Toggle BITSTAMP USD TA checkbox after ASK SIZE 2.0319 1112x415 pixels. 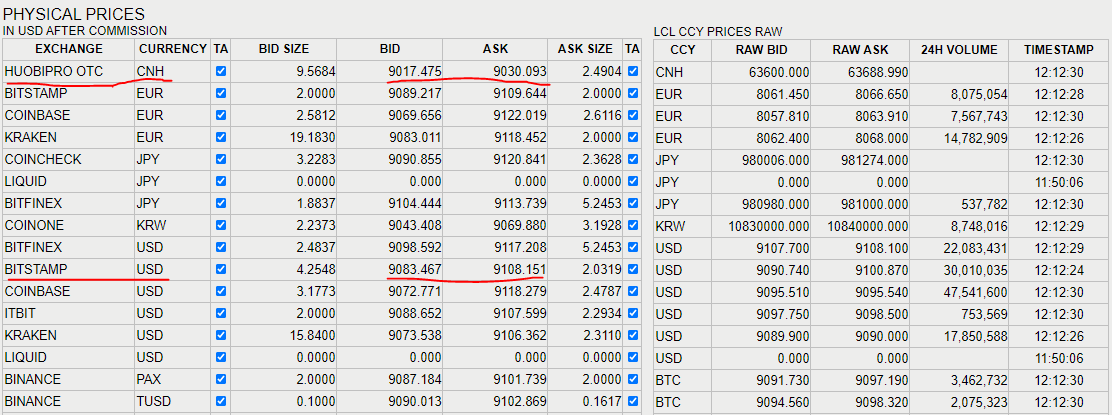(633, 269)
